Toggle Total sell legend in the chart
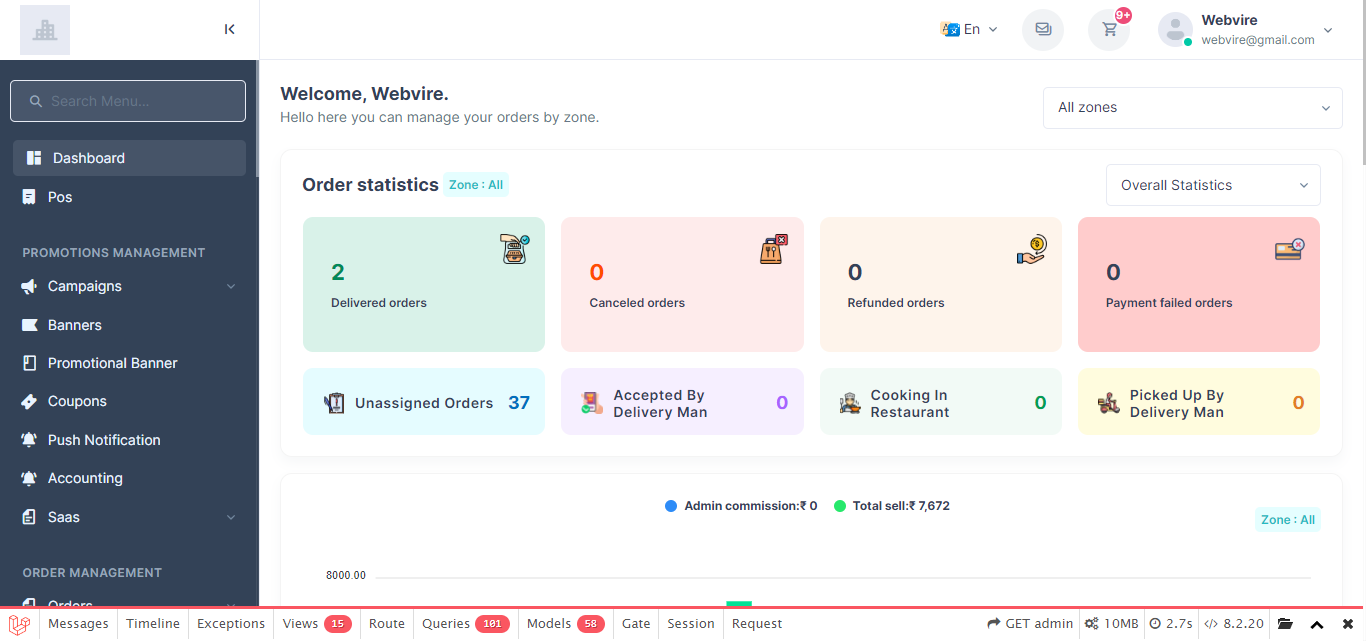 coord(891,506)
